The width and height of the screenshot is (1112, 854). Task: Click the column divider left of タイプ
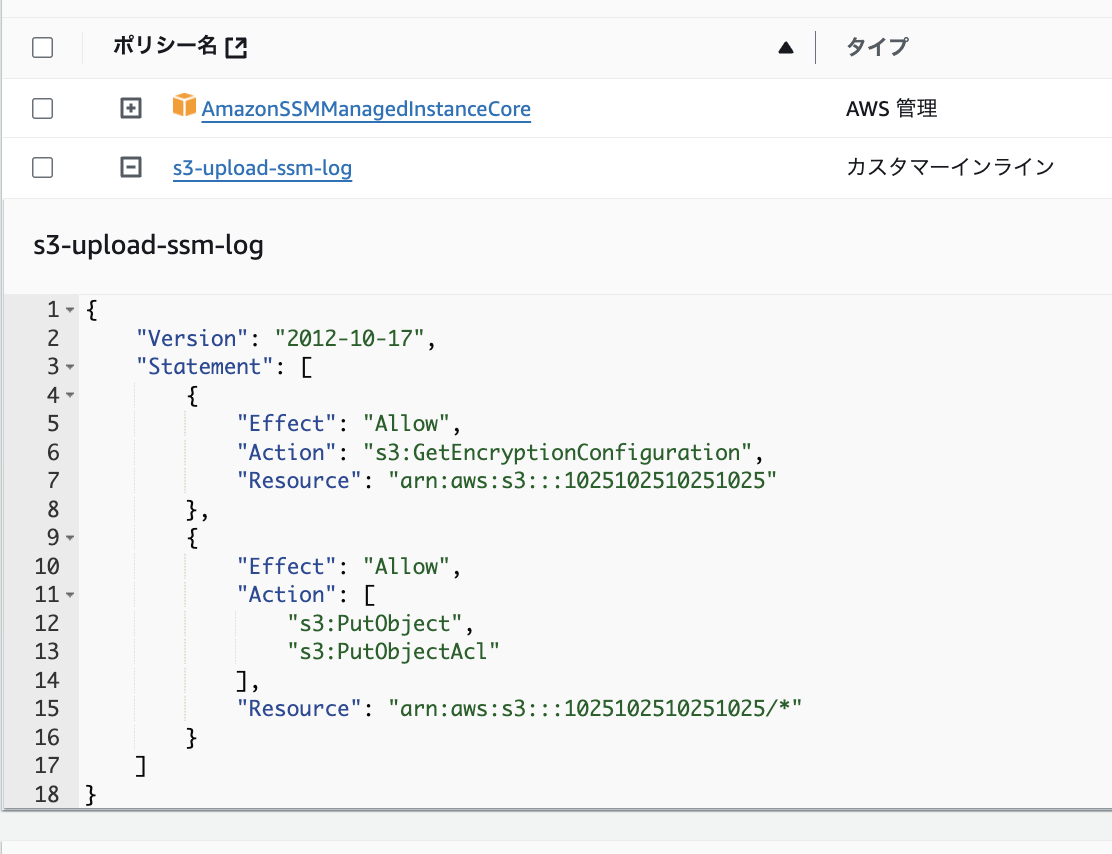point(816,47)
